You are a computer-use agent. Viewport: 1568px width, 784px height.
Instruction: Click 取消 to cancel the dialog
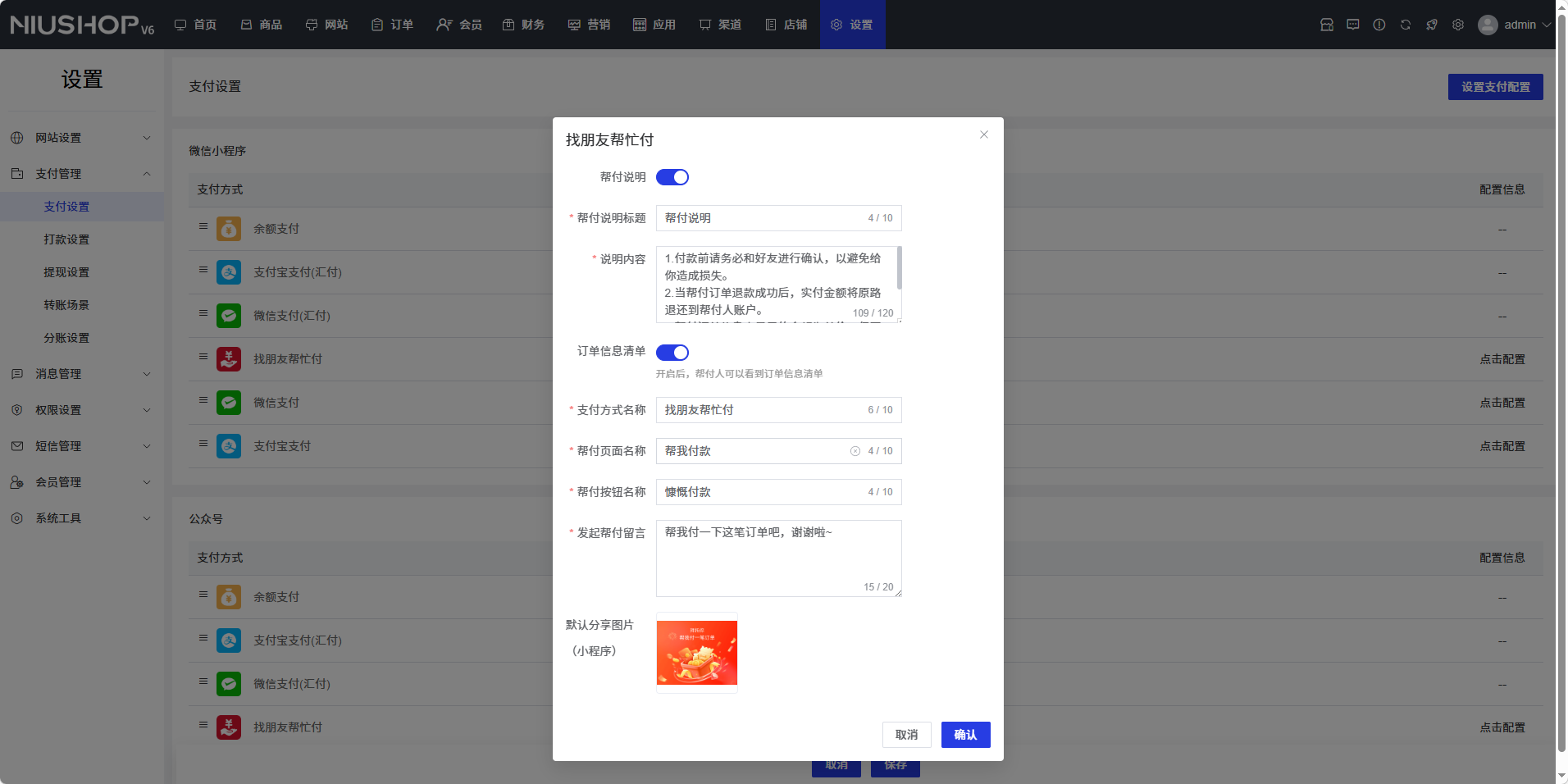click(906, 735)
